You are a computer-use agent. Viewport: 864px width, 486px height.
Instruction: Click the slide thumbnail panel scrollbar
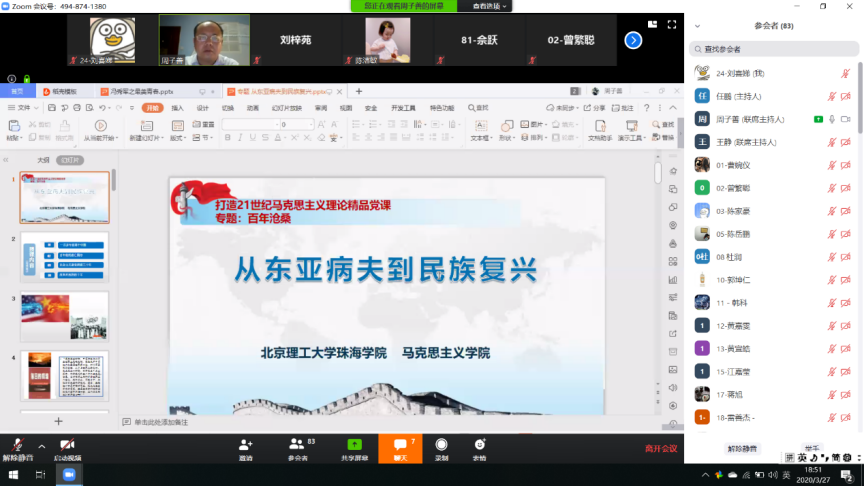pyautogui.click(x=114, y=180)
